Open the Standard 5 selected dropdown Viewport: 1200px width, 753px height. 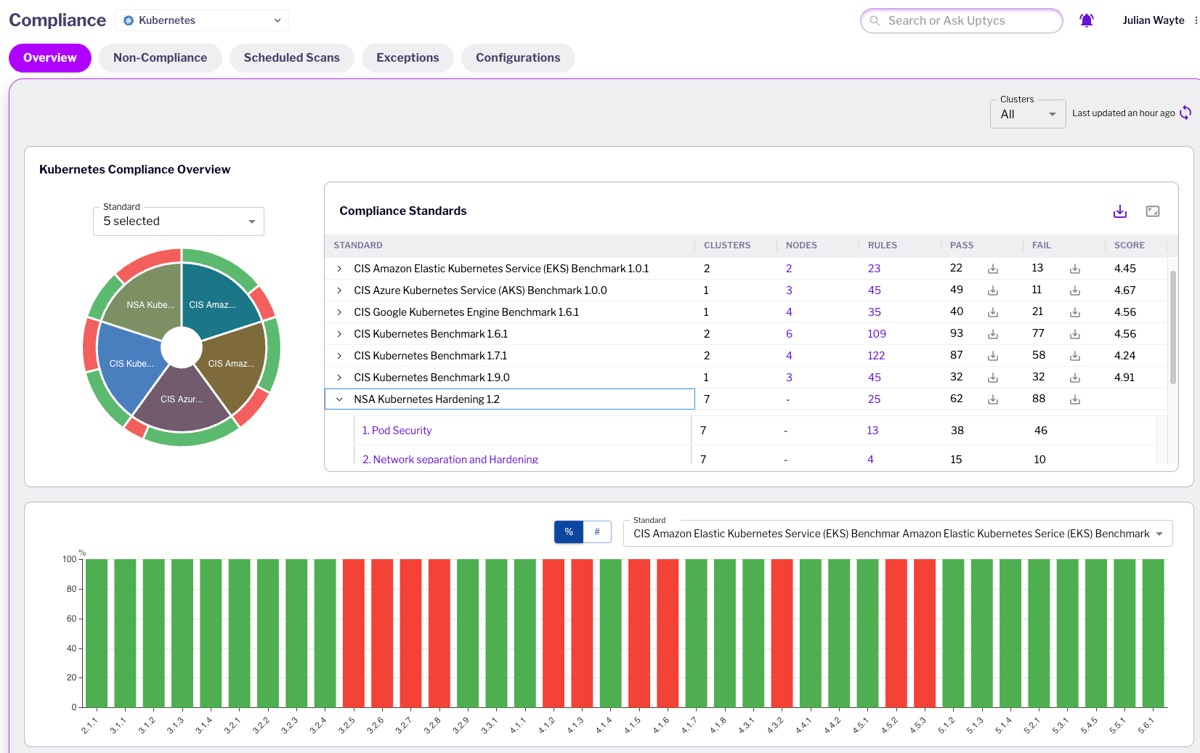[179, 221]
